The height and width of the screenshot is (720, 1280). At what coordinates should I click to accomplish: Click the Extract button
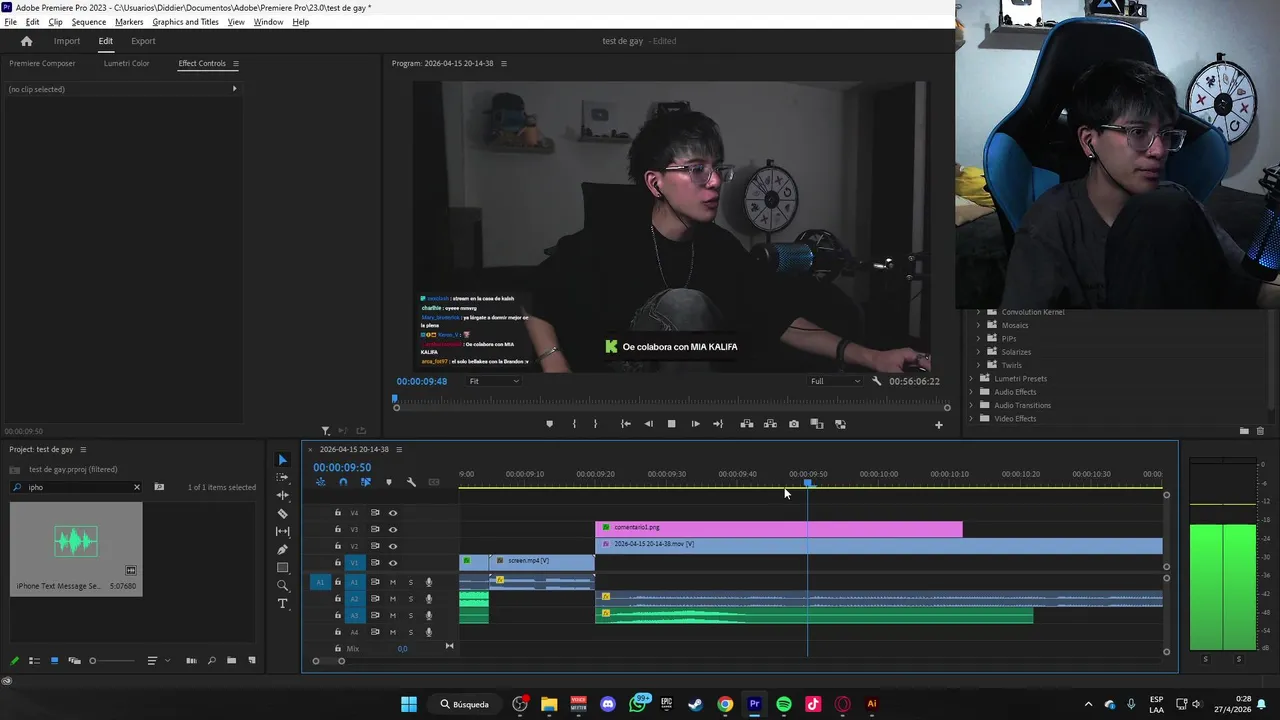pyautogui.click(x=770, y=424)
